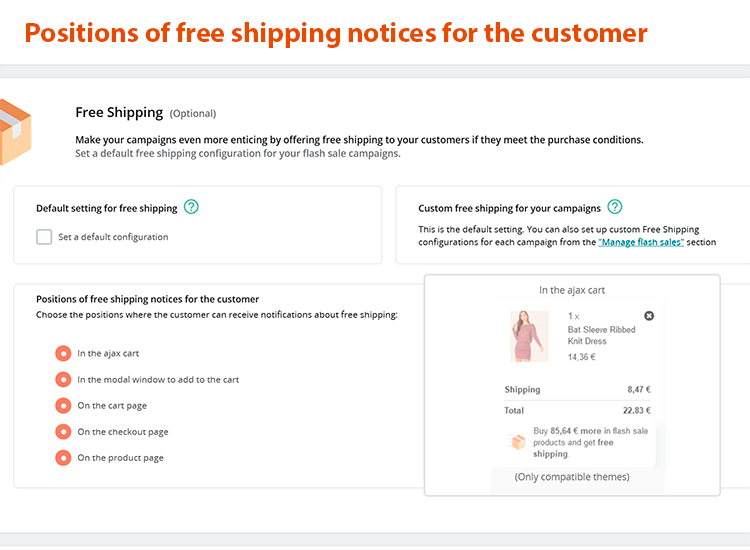The width and height of the screenshot is (750, 550).
Task: Select the On the cart page option
Action: [x=63, y=405]
